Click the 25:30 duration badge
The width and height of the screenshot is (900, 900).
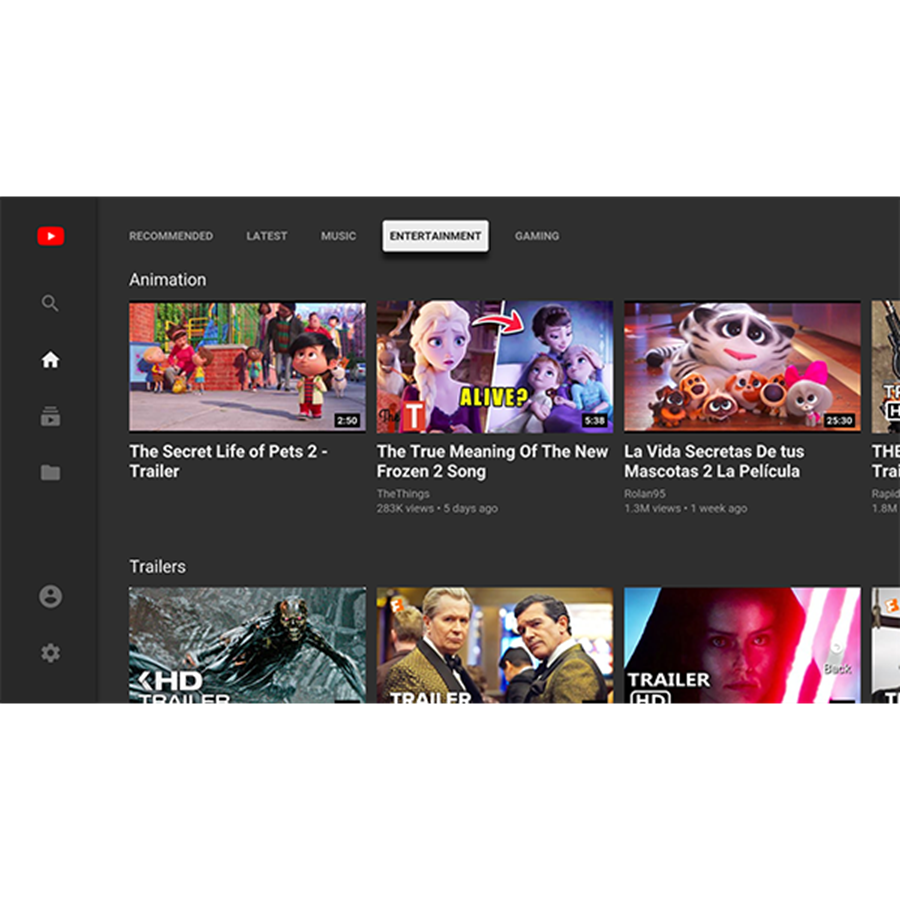click(839, 421)
